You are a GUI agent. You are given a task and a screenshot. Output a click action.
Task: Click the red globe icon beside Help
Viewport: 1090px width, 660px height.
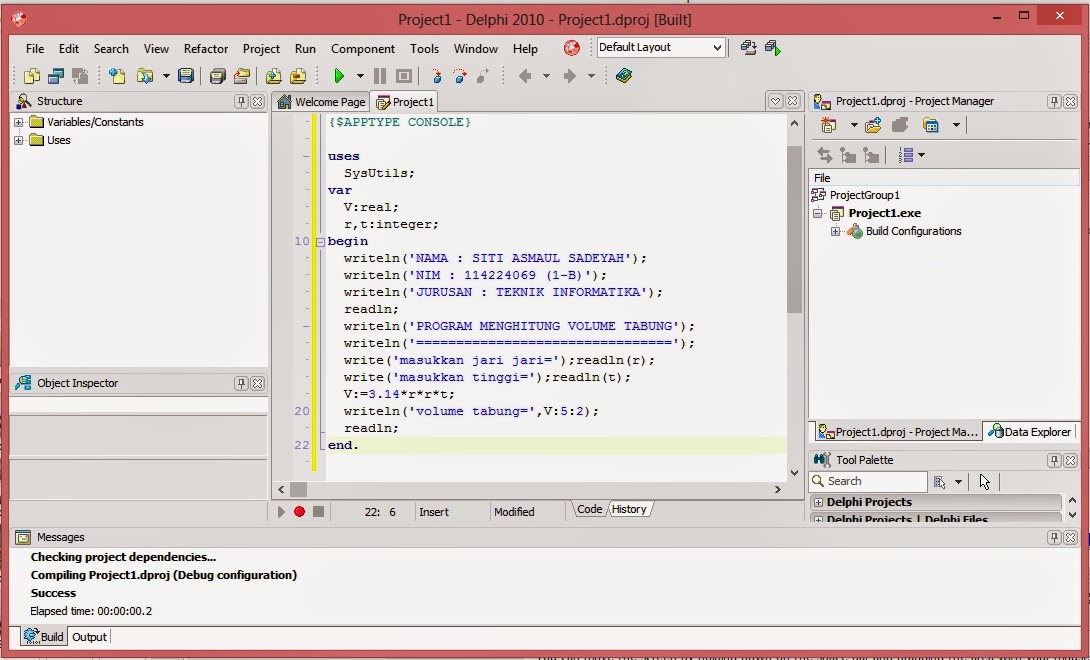click(x=571, y=48)
